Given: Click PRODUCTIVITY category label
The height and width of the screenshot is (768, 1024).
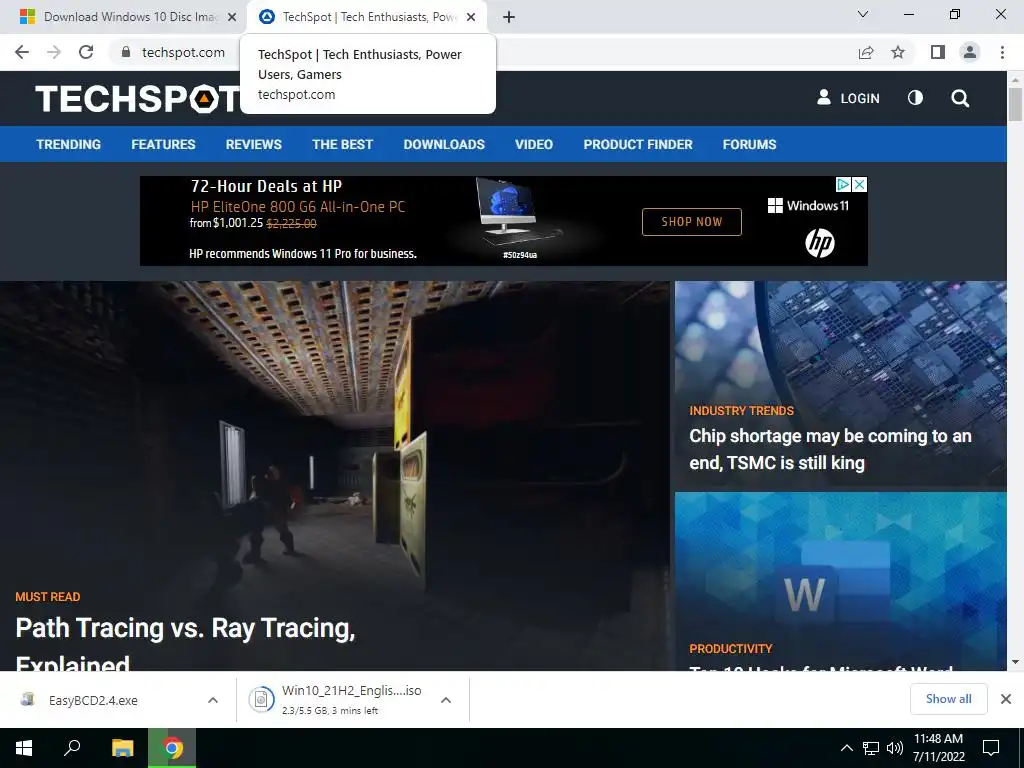Looking at the screenshot, I should pos(731,648).
